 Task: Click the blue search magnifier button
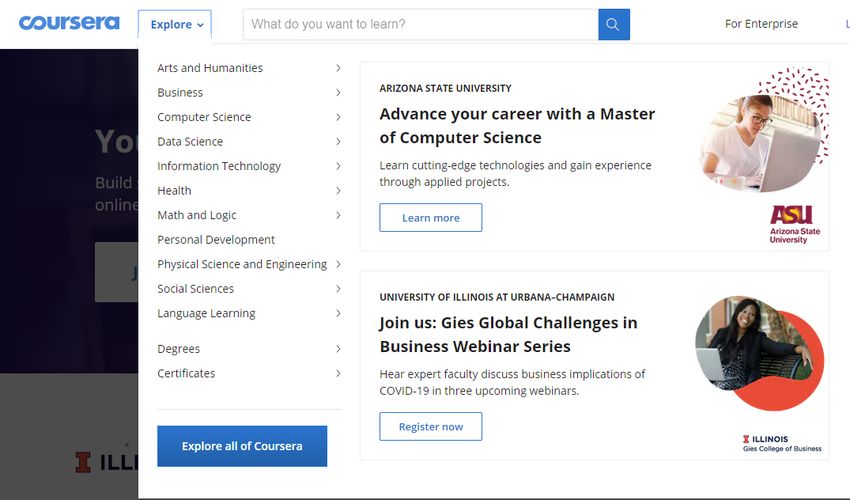click(614, 24)
